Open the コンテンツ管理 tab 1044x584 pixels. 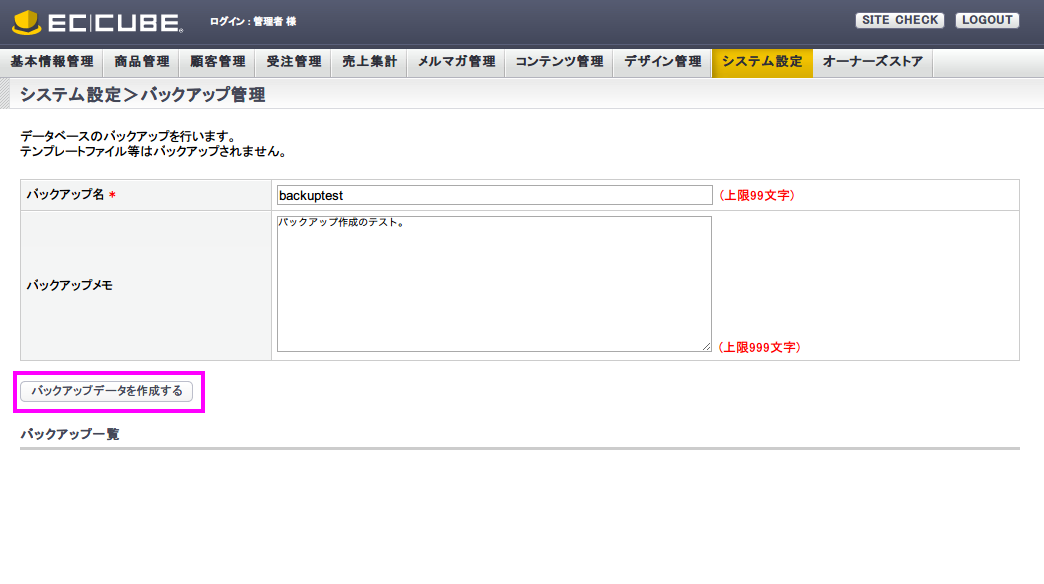coord(560,62)
